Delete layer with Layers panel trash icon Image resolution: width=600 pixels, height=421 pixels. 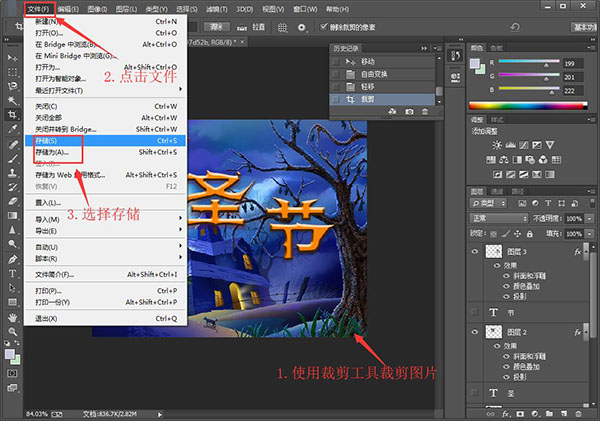(x=579, y=414)
